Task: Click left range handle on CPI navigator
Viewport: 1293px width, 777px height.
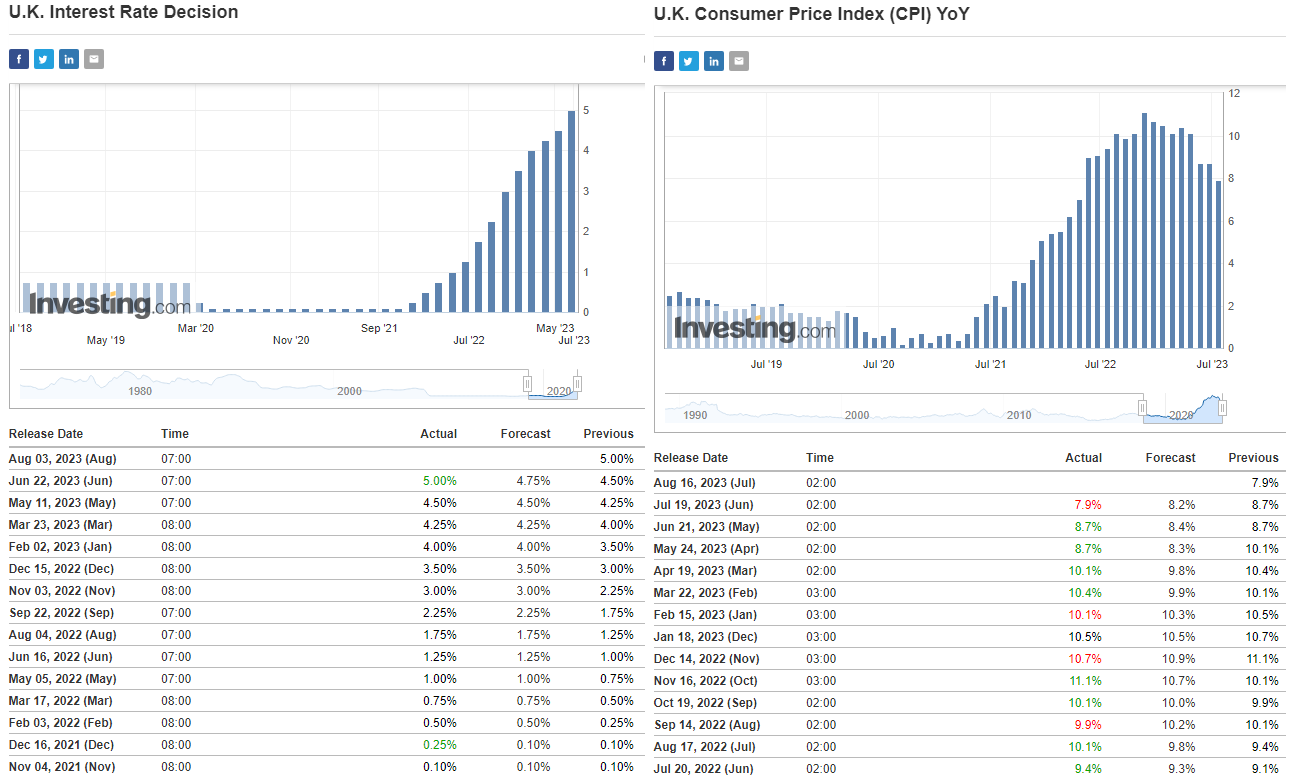Action: (1142, 408)
